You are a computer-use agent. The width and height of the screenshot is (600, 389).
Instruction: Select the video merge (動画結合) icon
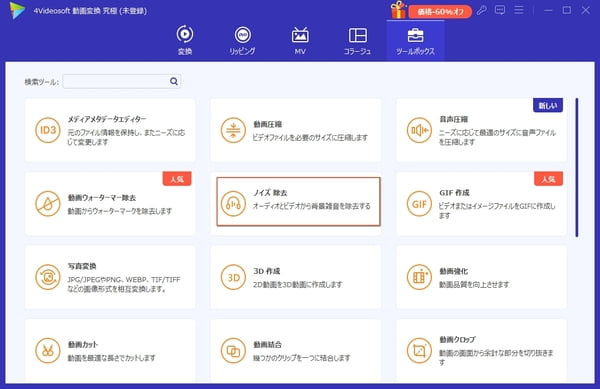[x=233, y=350]
